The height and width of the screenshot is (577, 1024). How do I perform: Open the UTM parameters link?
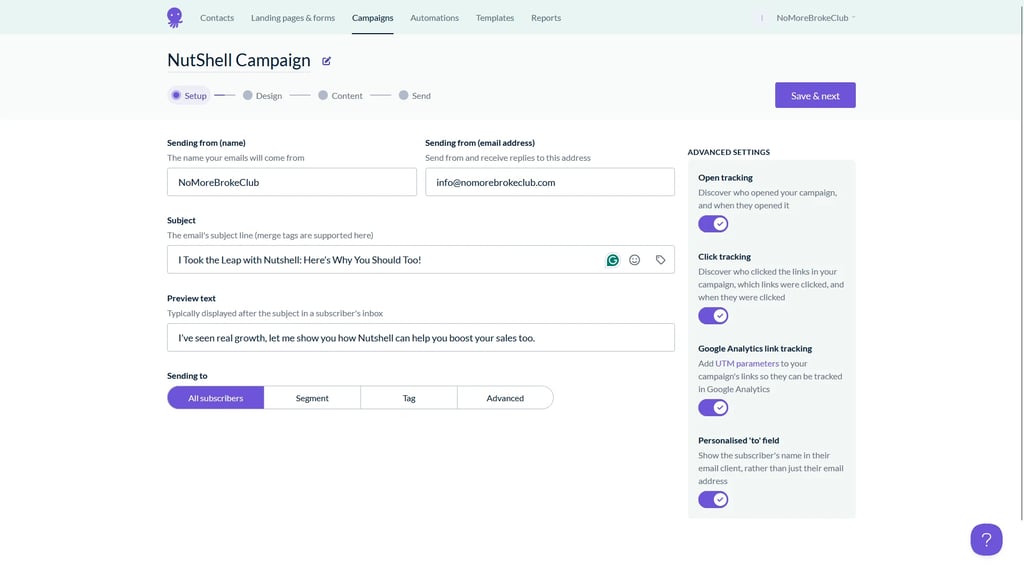coord(747,364)
